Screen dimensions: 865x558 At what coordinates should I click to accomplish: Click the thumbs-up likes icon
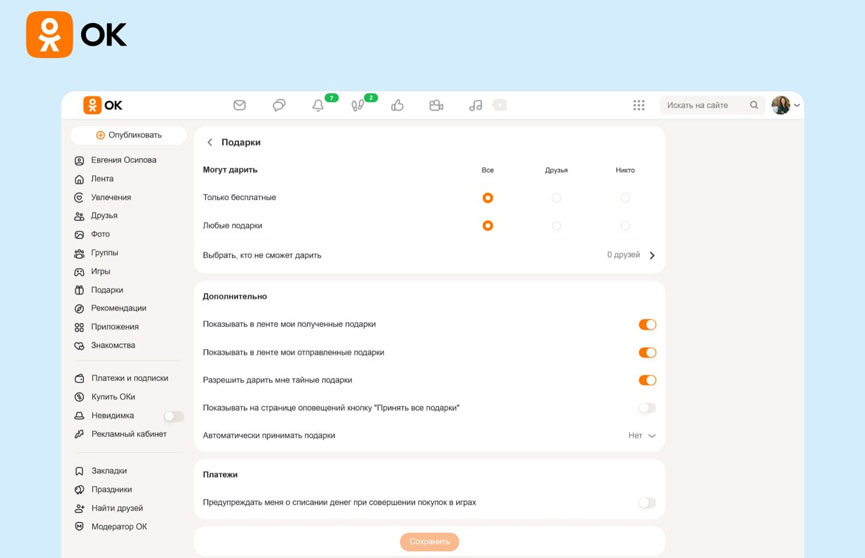397,105
